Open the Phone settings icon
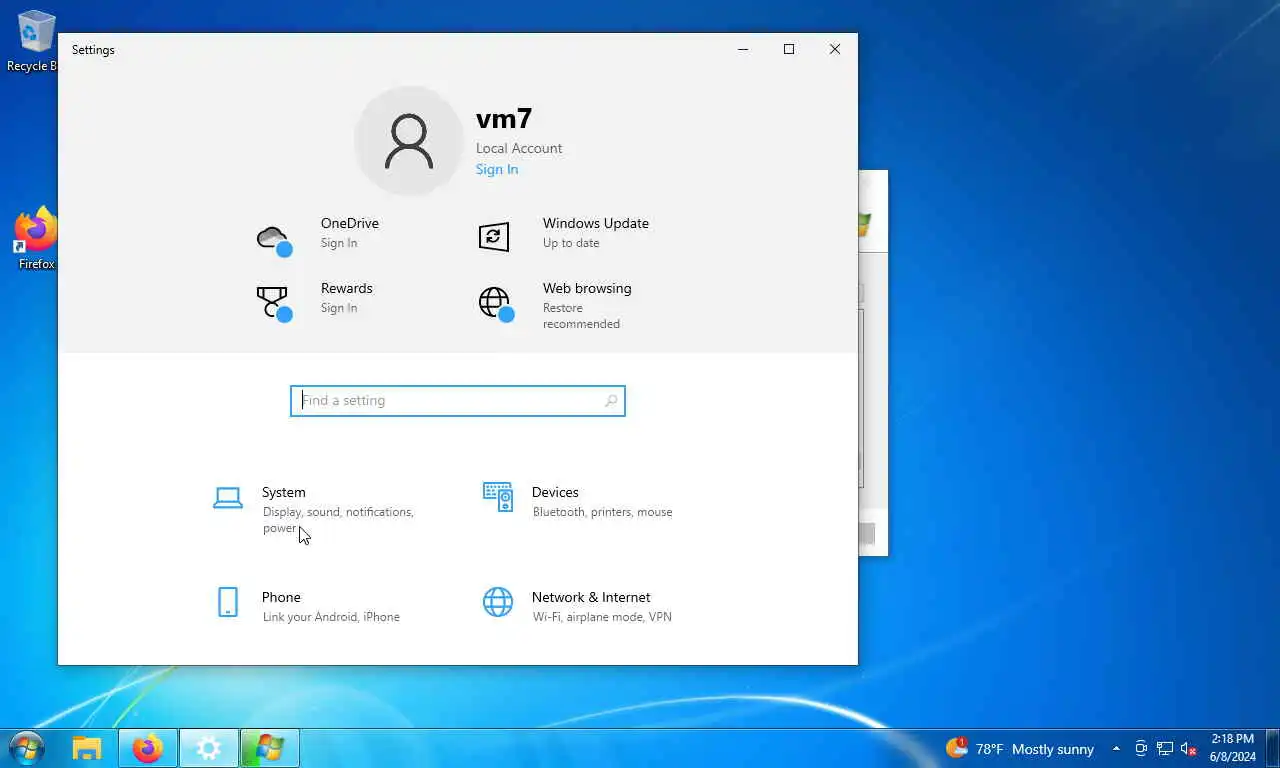The width and height of the screenshot is (1280, 768). (x=228, y=602)
